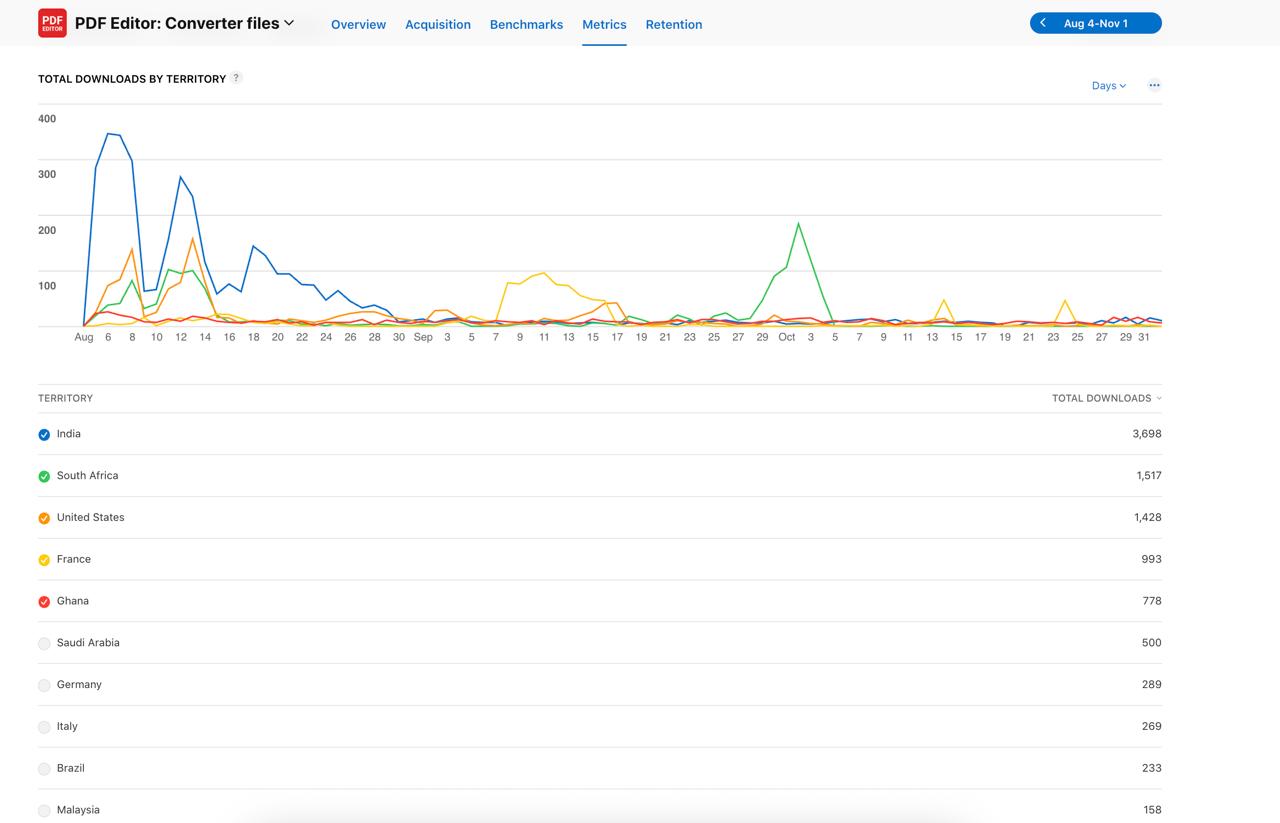Click Ghana's red color marker
Screen dimensions: 1280x823
point(44,601)
